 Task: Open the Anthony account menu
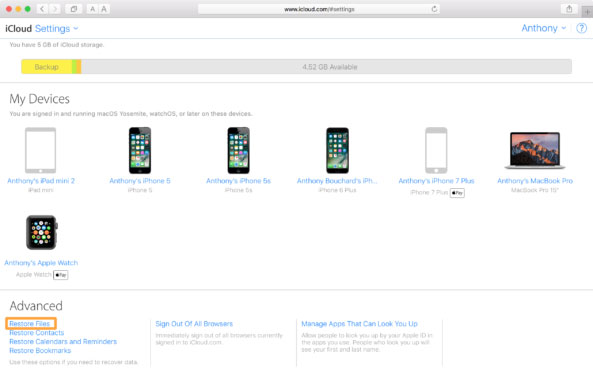tap(543, 28)
